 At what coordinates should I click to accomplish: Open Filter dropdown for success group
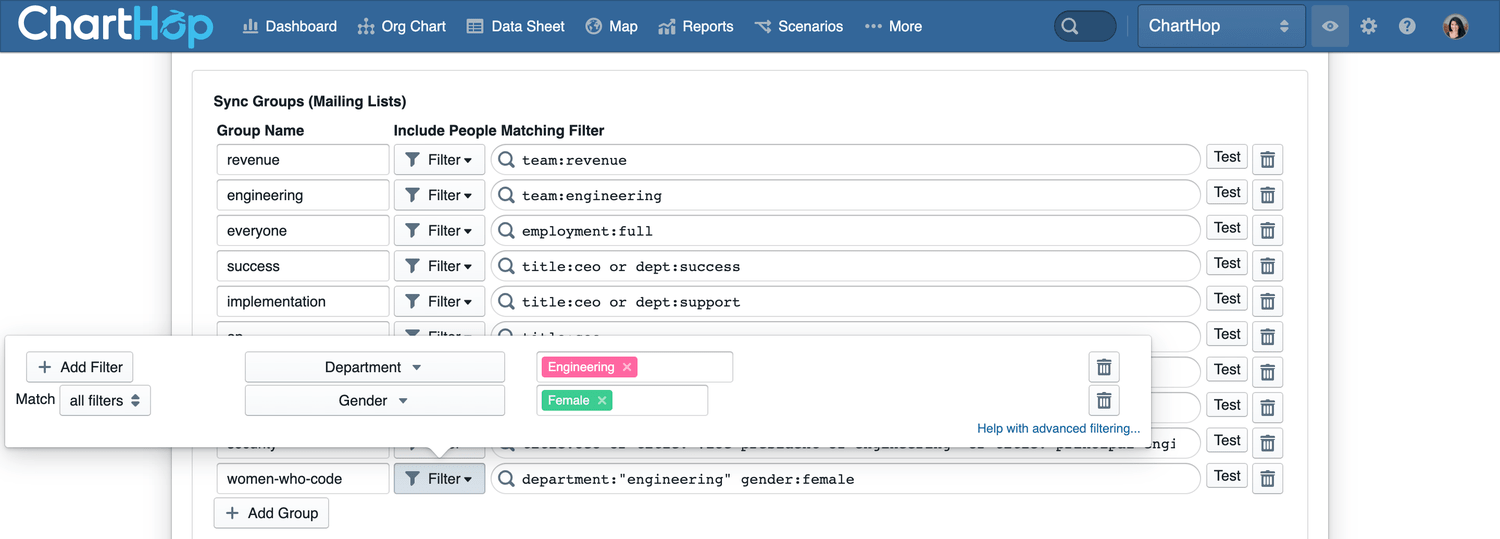439,266
